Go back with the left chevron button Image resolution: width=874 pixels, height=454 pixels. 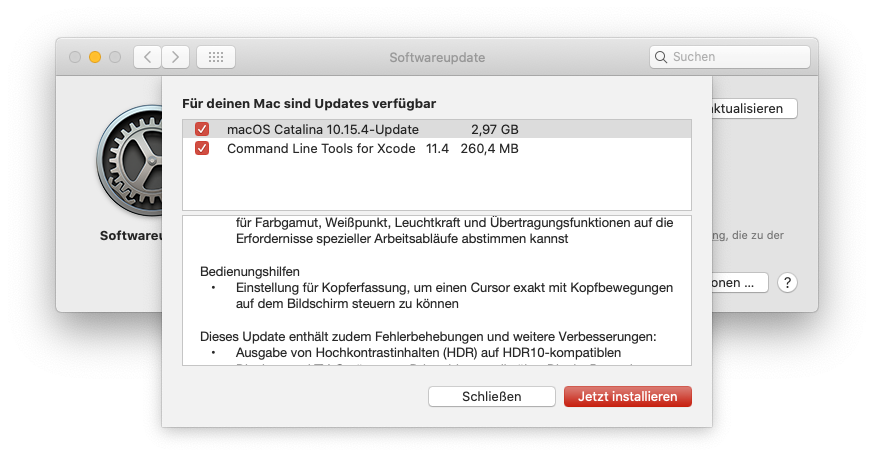pyautogui.click(x=148, y=57)
